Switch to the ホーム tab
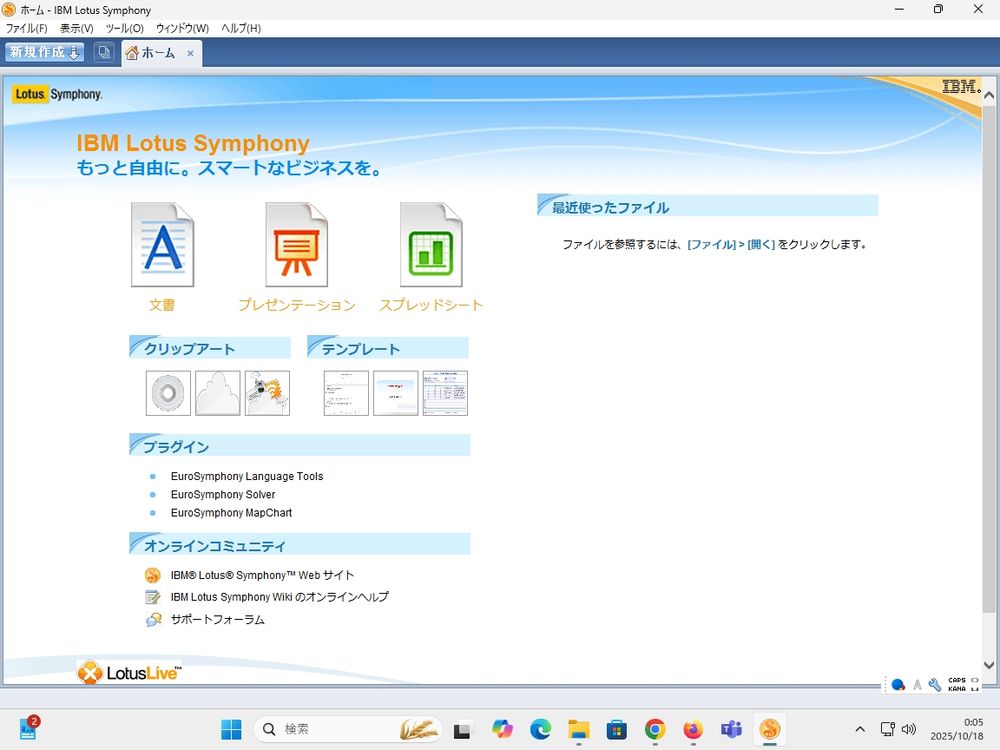Viewport: 1000px width, 750px height. click(x=158, y=53)
